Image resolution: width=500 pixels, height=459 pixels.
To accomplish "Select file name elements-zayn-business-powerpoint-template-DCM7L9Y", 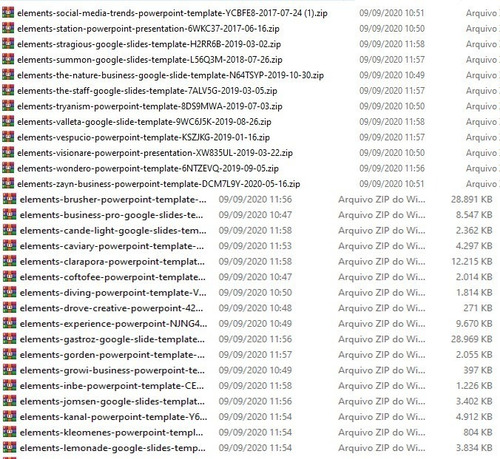I will [x=159, y=184].
